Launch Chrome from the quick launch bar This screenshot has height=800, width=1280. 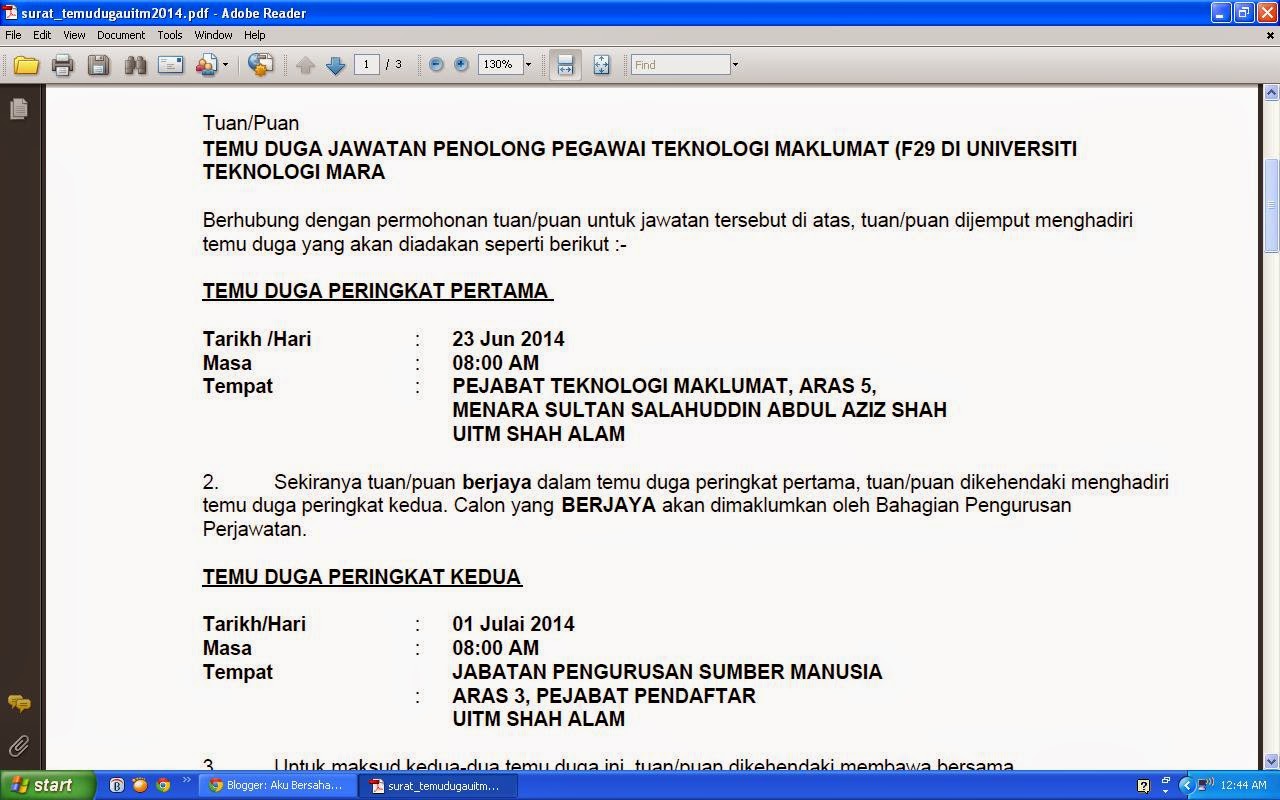[x=164, y=786]
